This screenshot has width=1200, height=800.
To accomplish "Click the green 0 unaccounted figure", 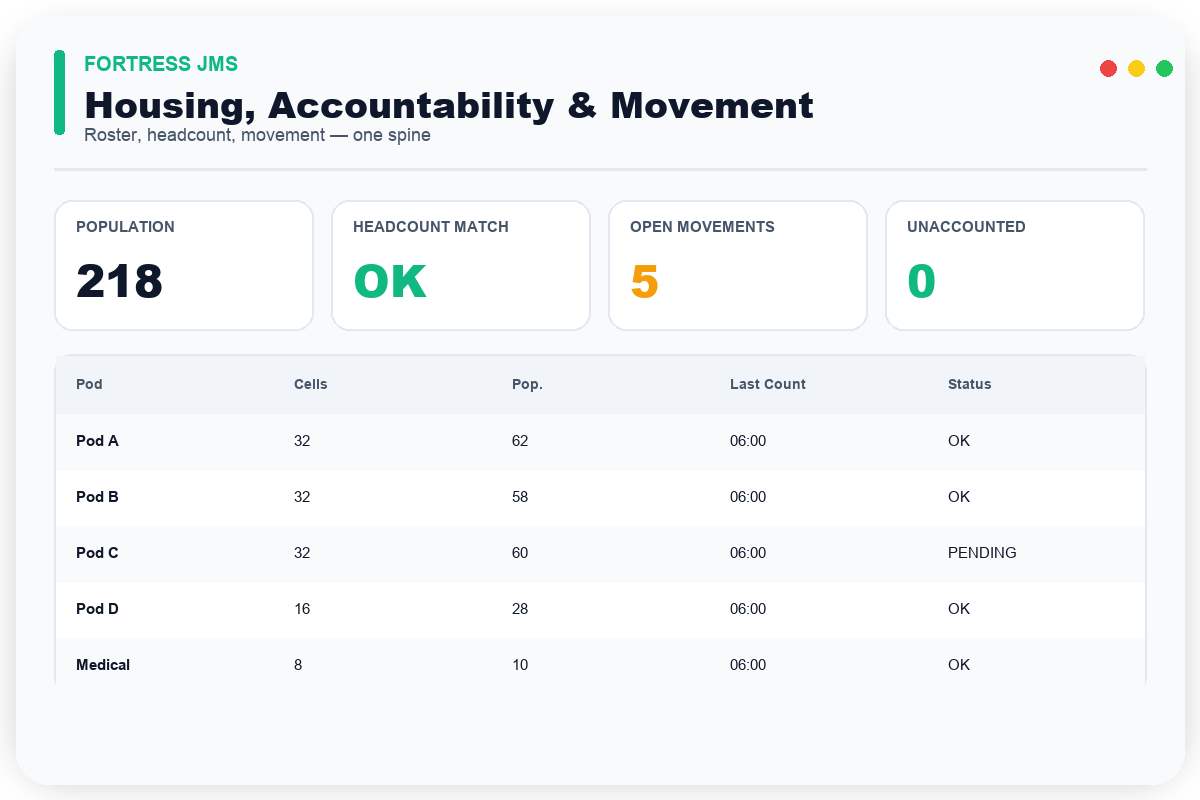I will [921, 282].
